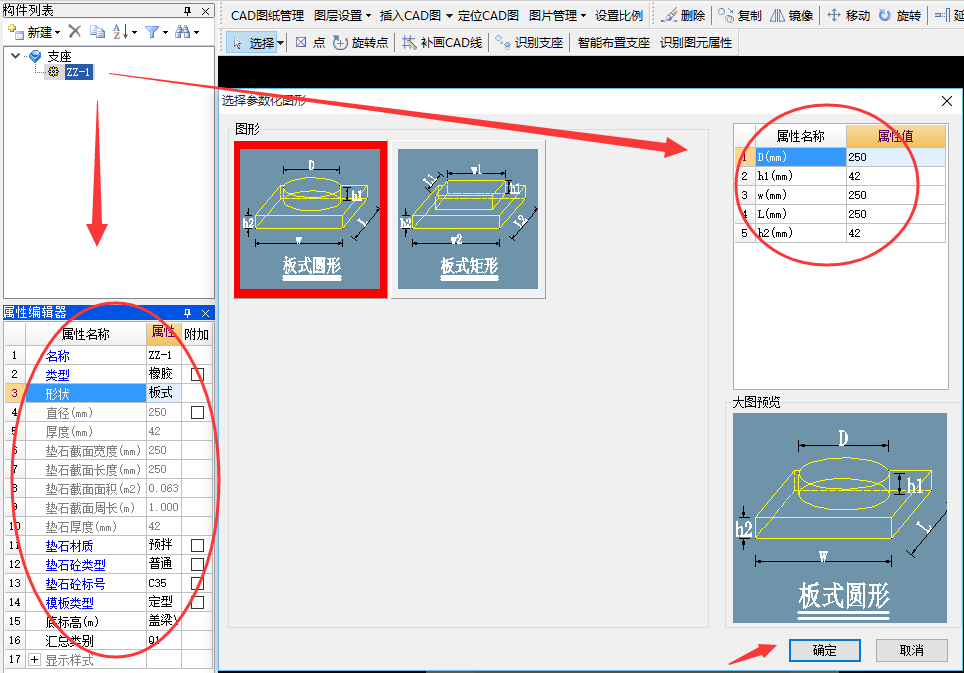
Task: Click the binoculars find icon
Action: click(x=184, y=32)
